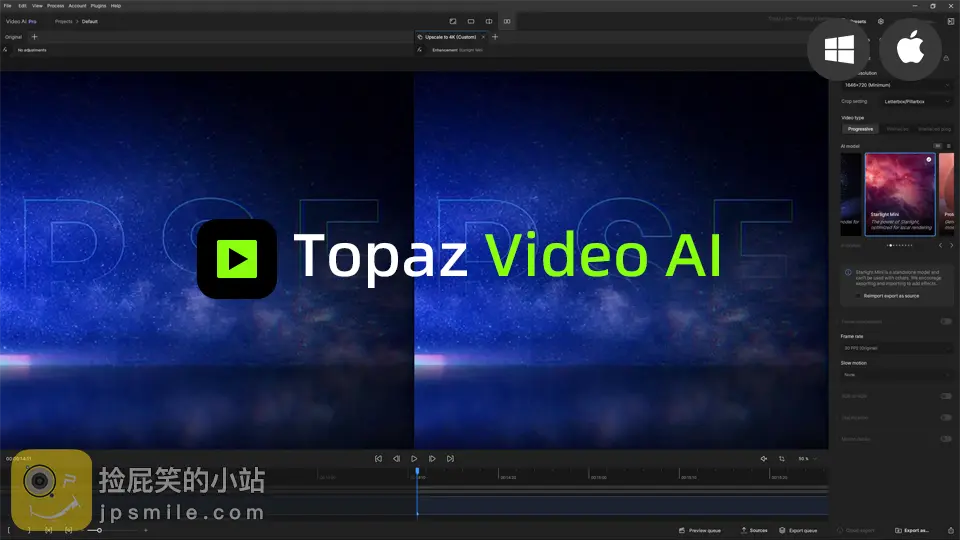Open the Preview queue

(x=700, y=530)
